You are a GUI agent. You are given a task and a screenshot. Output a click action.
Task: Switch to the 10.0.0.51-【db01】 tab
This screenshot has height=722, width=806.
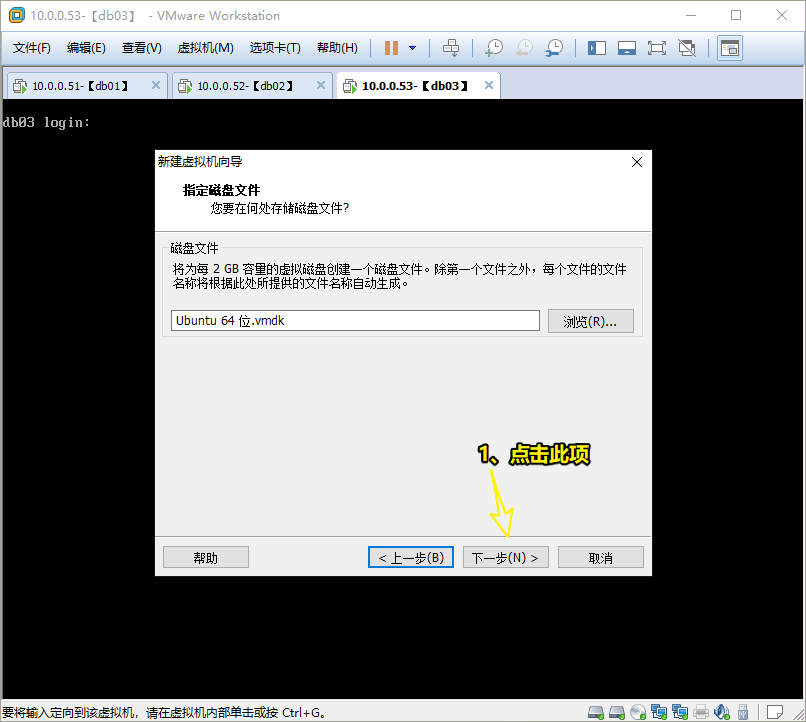click(80, 86)
